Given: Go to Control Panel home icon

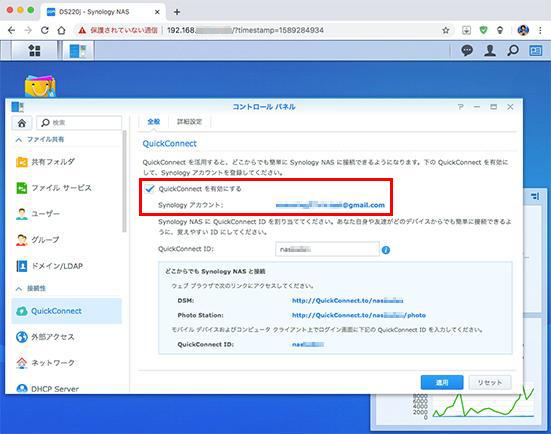Looking at the screenshot, I should 22,123.
